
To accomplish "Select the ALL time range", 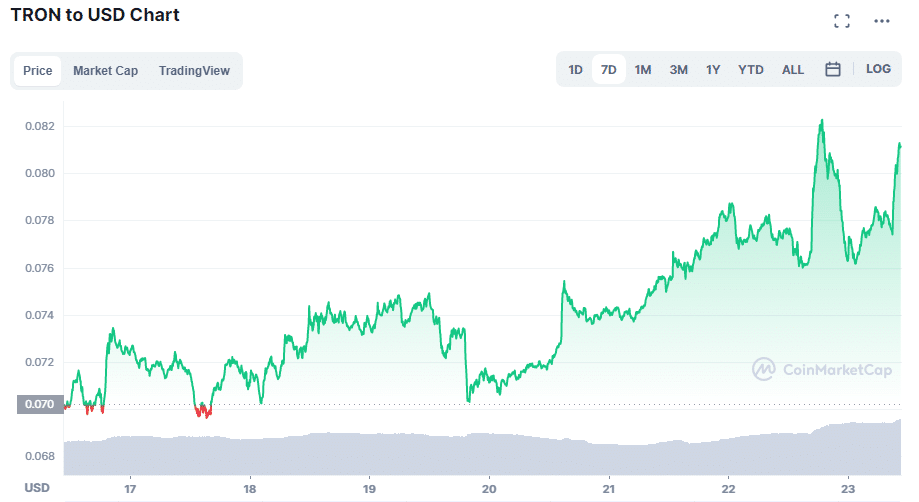I will (793, 70).
